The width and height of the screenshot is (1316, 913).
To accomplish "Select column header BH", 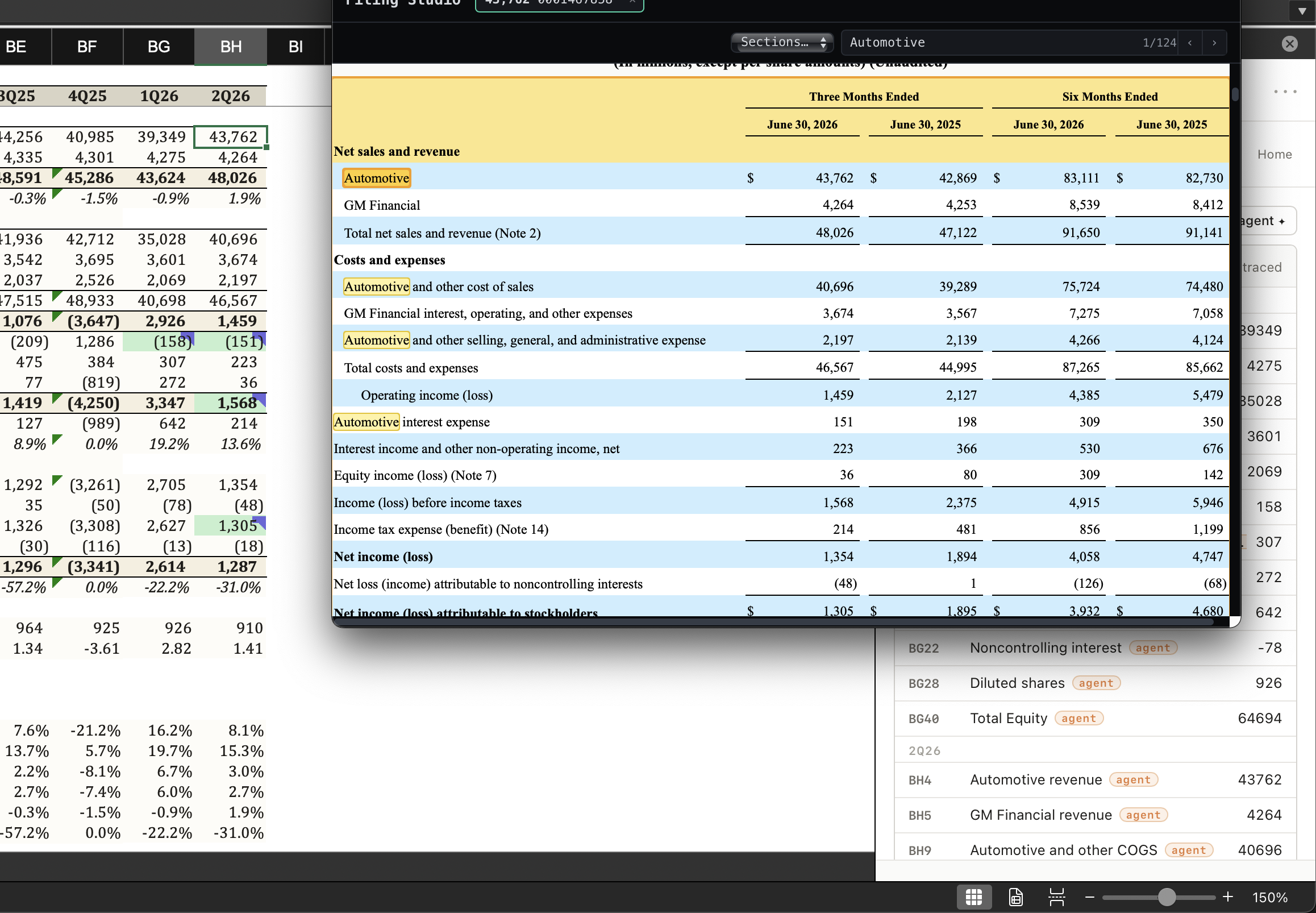I will click(x=230, y=47).
